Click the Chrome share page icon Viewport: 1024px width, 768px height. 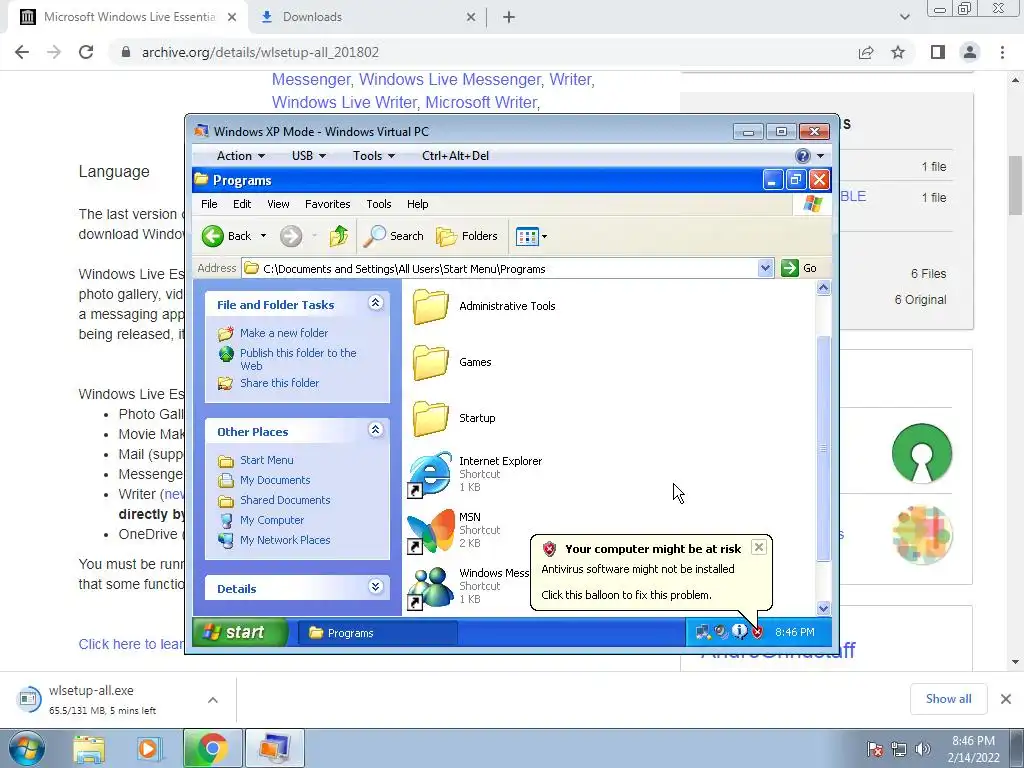pos(866,52)
